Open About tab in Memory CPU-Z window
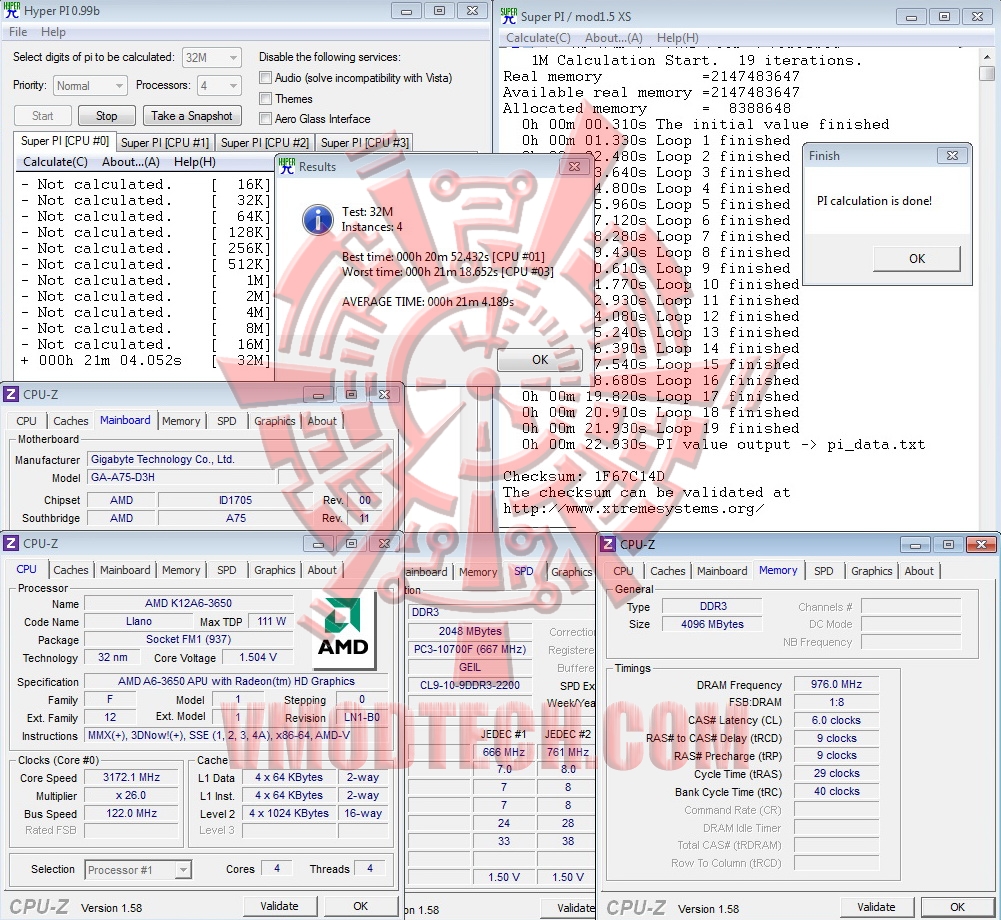 pos(919,571)
